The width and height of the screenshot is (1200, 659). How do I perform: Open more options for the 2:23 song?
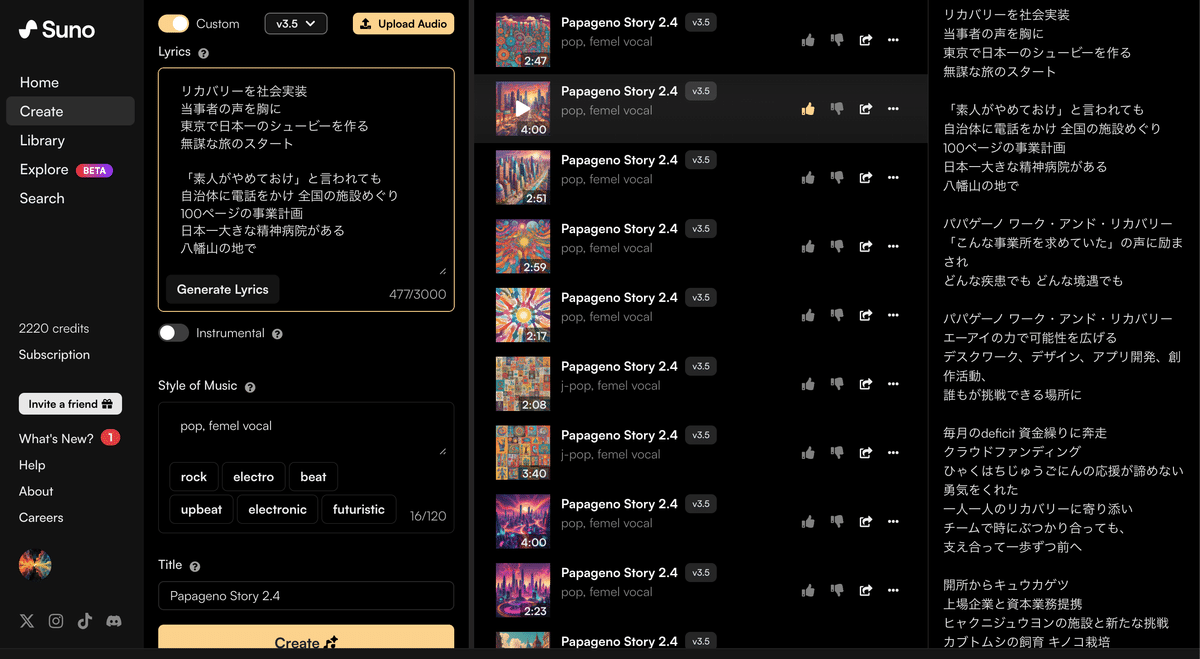coord(893,591)
